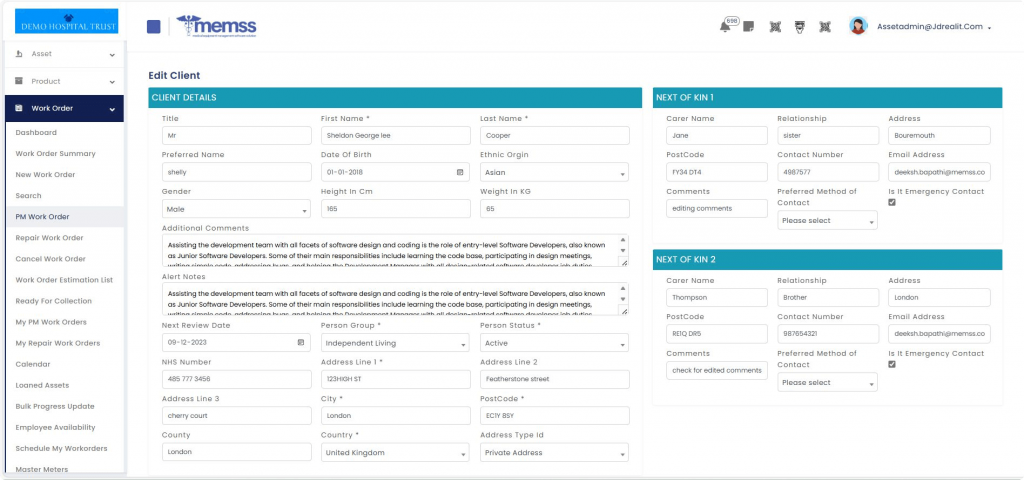This screenshot has width=1024, height=480.
Task: Open the Country dropdown
Action: pos(395,453)
